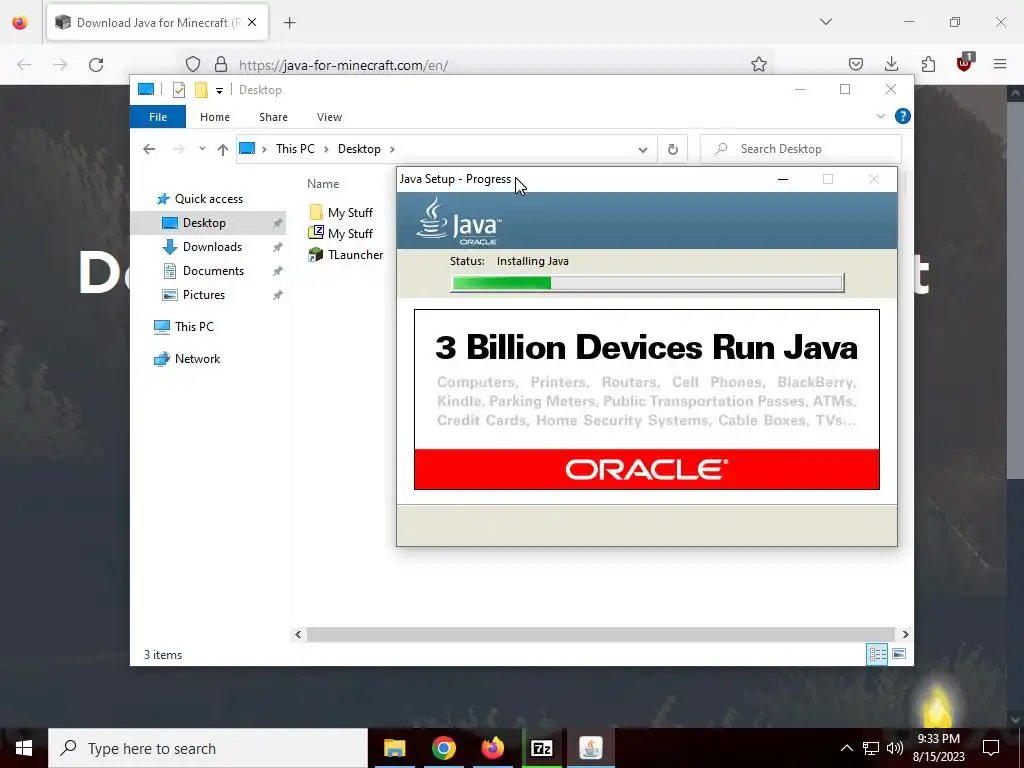
Task: Show hidden system tray icons
Action: tap(846, 748)
